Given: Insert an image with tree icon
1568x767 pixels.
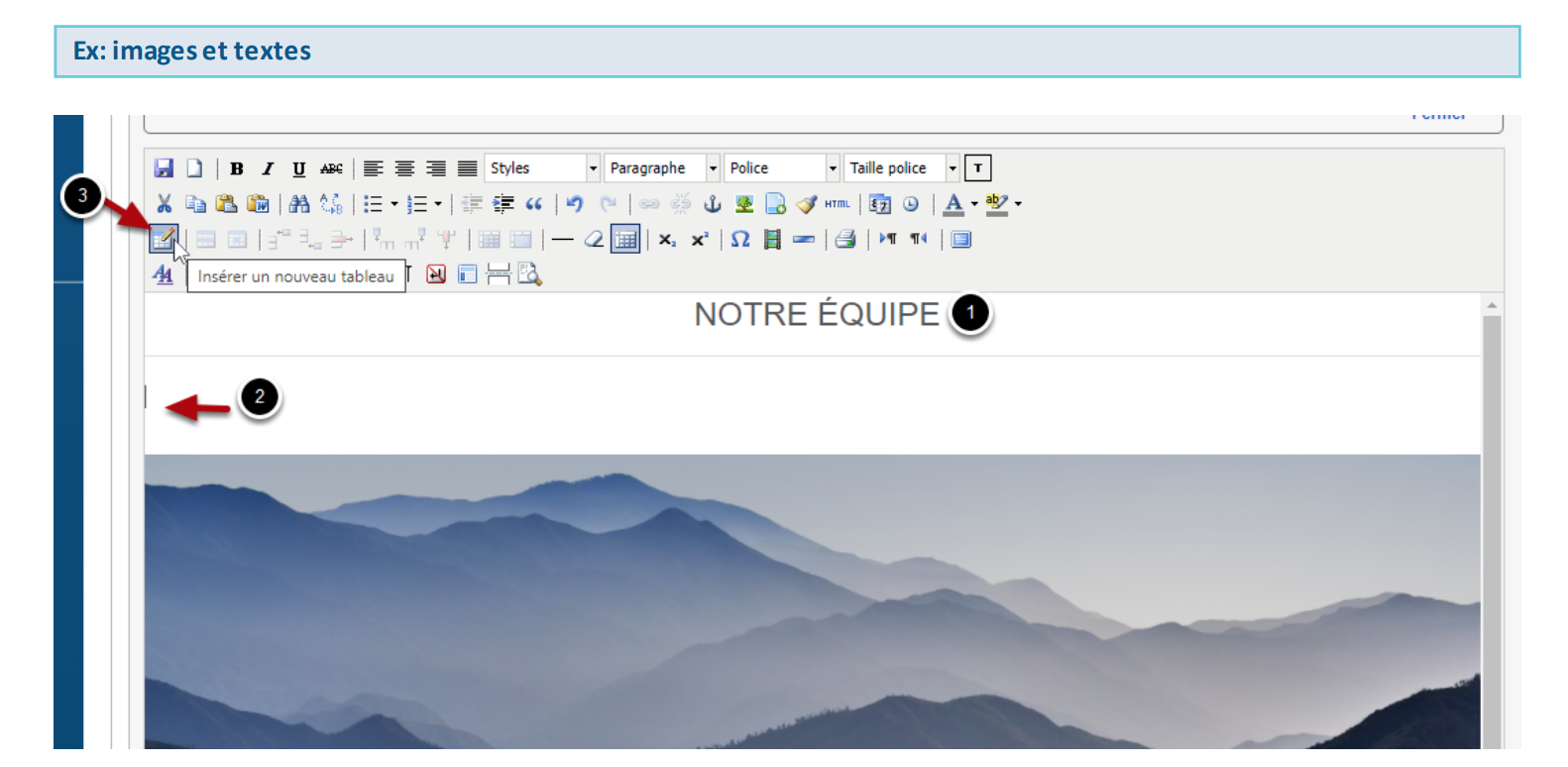Looking at the screenshot, I should [744, 204].
